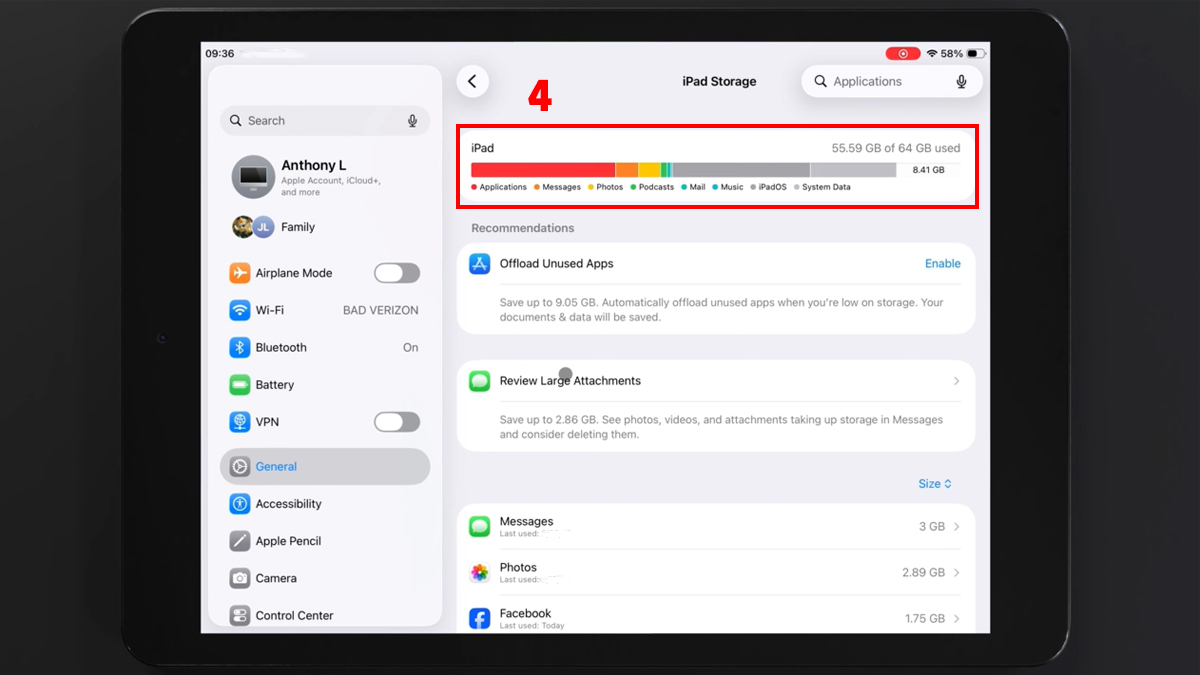Expand Review Large Attachments chevron

pyautogui.click(x=957, y=381)
